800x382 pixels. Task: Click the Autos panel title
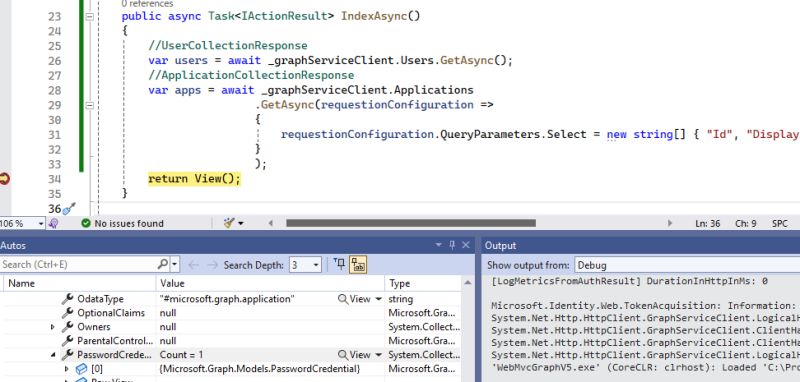(x=13, y=245)
